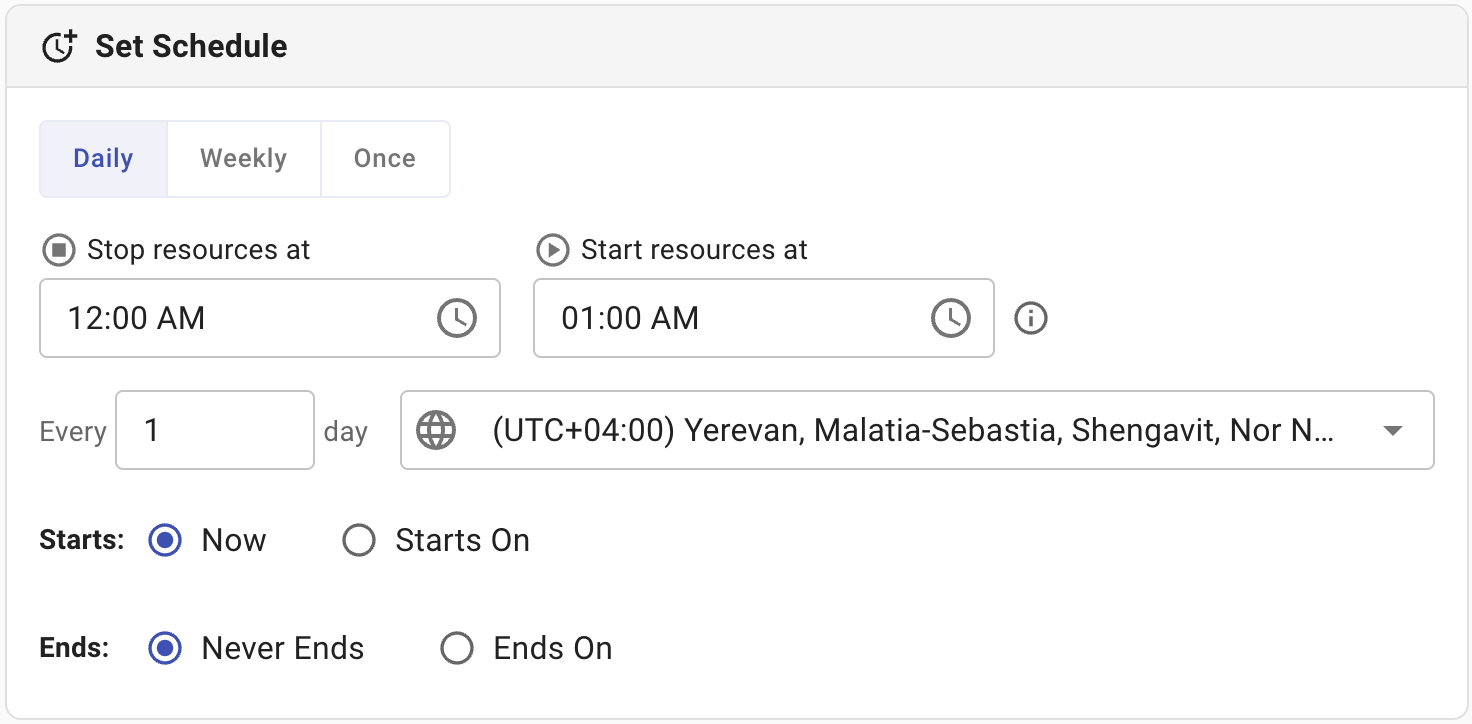The width and height of the screenshot is (1472, 724).
Task: Select the Never Ends radio button
Action: [165, 649]
